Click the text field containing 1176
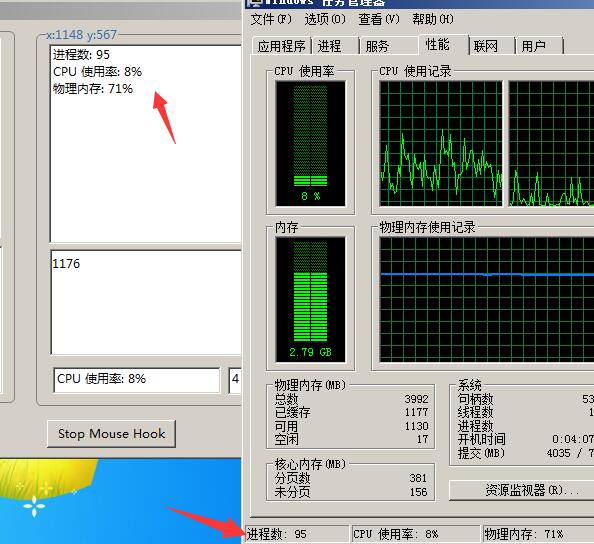The width and height of the screenshot is (594, 544). 146,302
